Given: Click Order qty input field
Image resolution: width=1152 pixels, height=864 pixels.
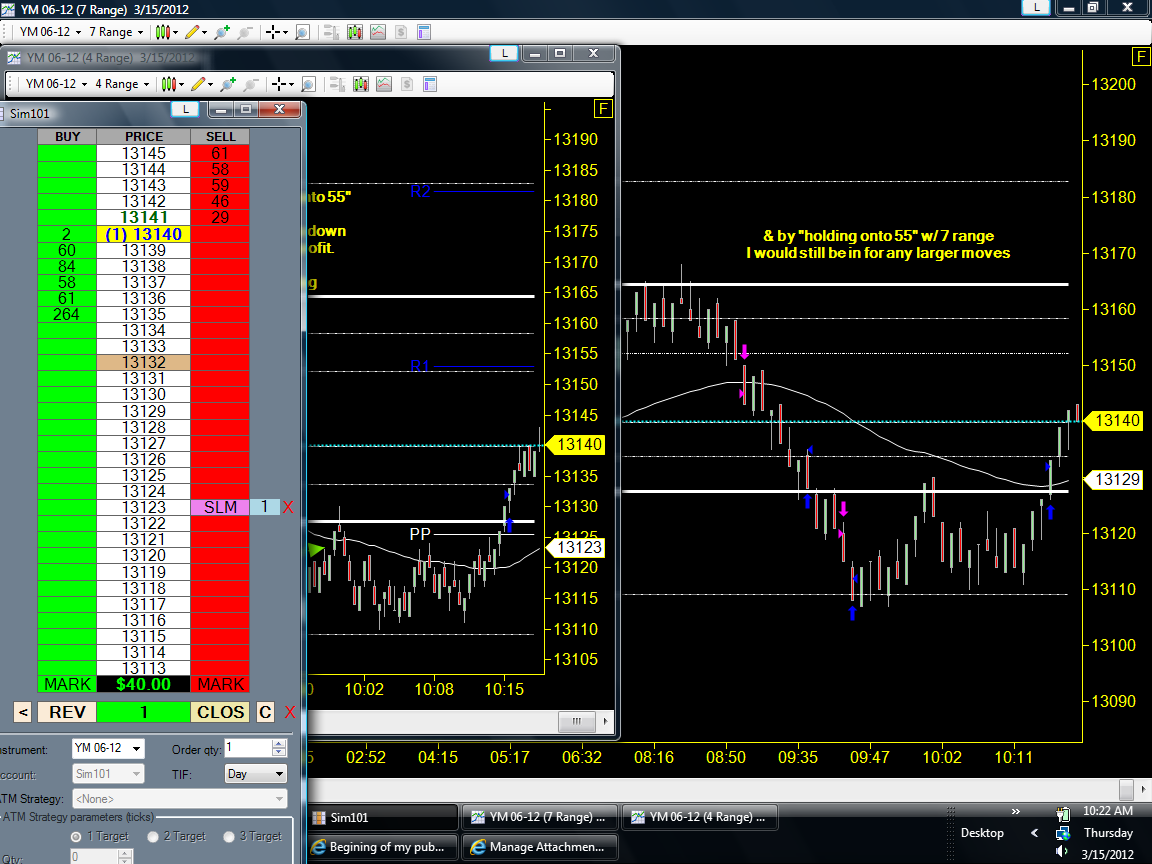Looking at the screenshot, I should 248,748.
